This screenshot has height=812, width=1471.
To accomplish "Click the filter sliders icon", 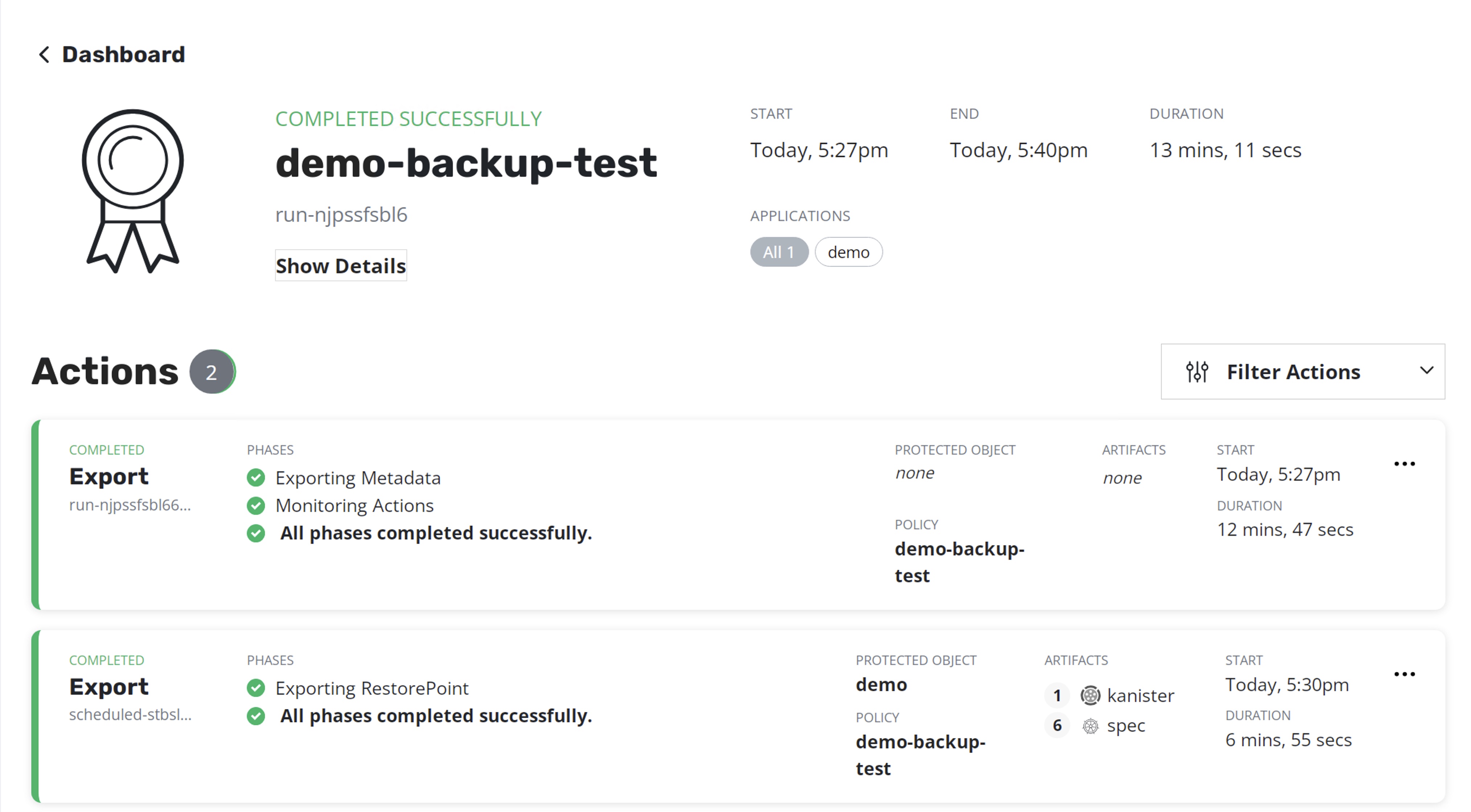I will 1197,372.
